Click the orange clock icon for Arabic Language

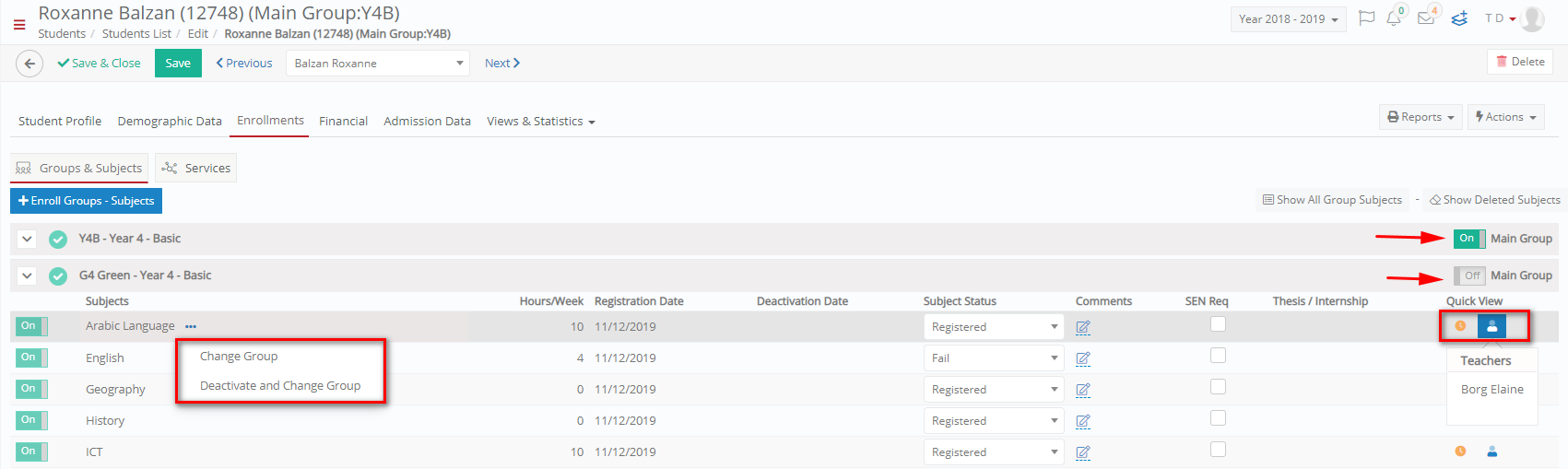(1460, 326)
